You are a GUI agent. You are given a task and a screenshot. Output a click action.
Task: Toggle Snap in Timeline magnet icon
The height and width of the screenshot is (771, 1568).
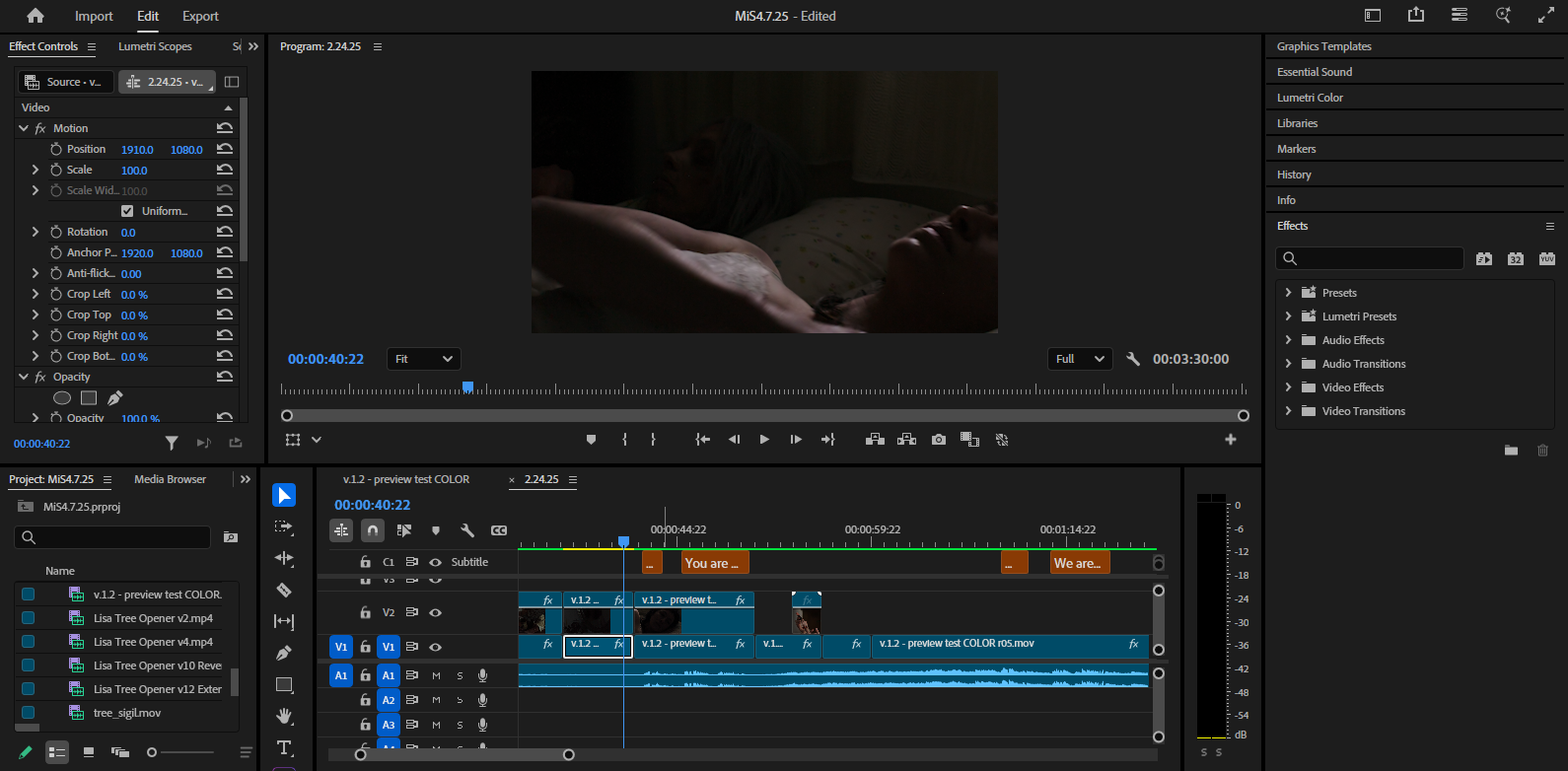coord(373,530)
